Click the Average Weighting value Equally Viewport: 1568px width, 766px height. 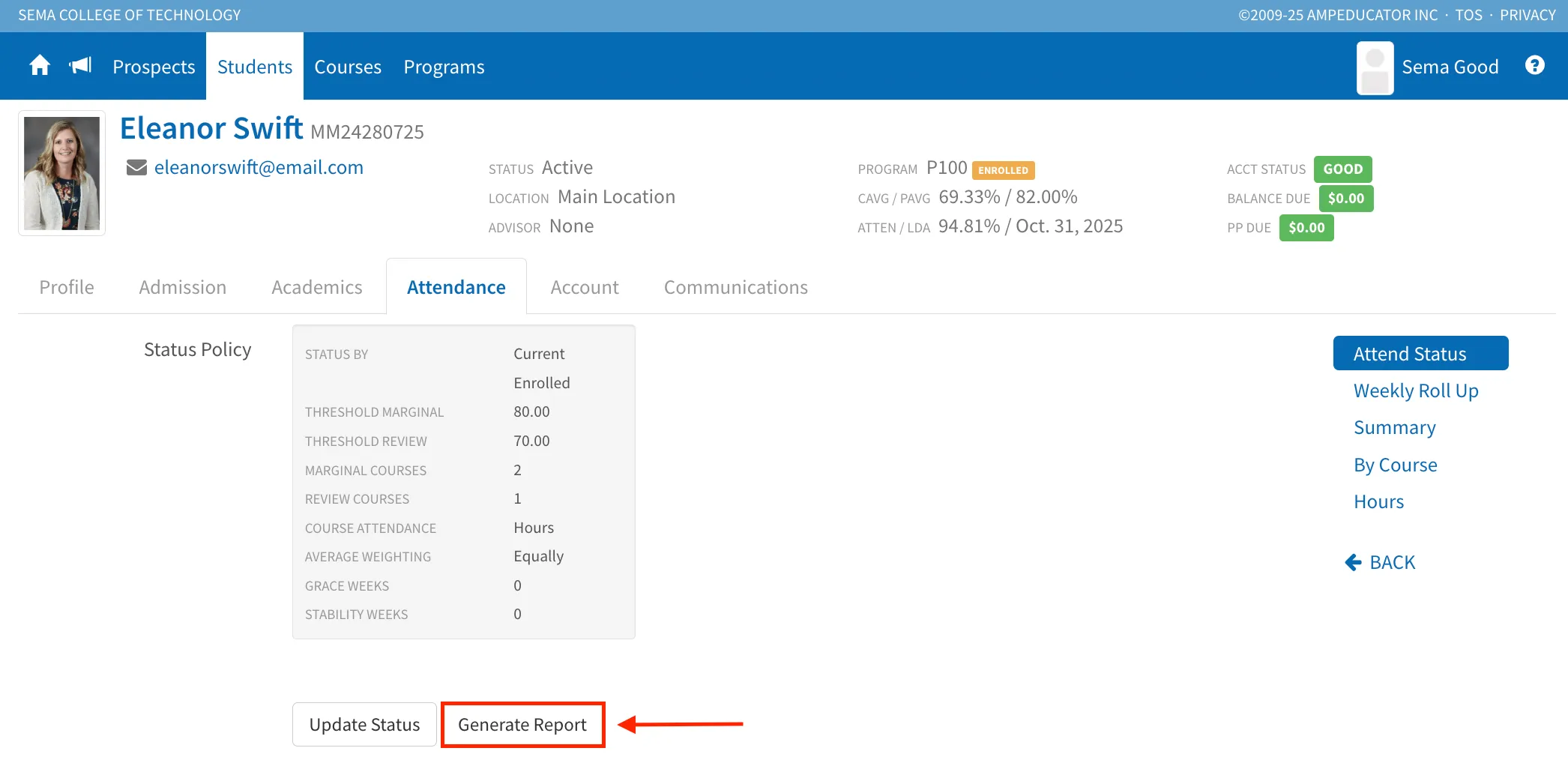pos(538,556)
